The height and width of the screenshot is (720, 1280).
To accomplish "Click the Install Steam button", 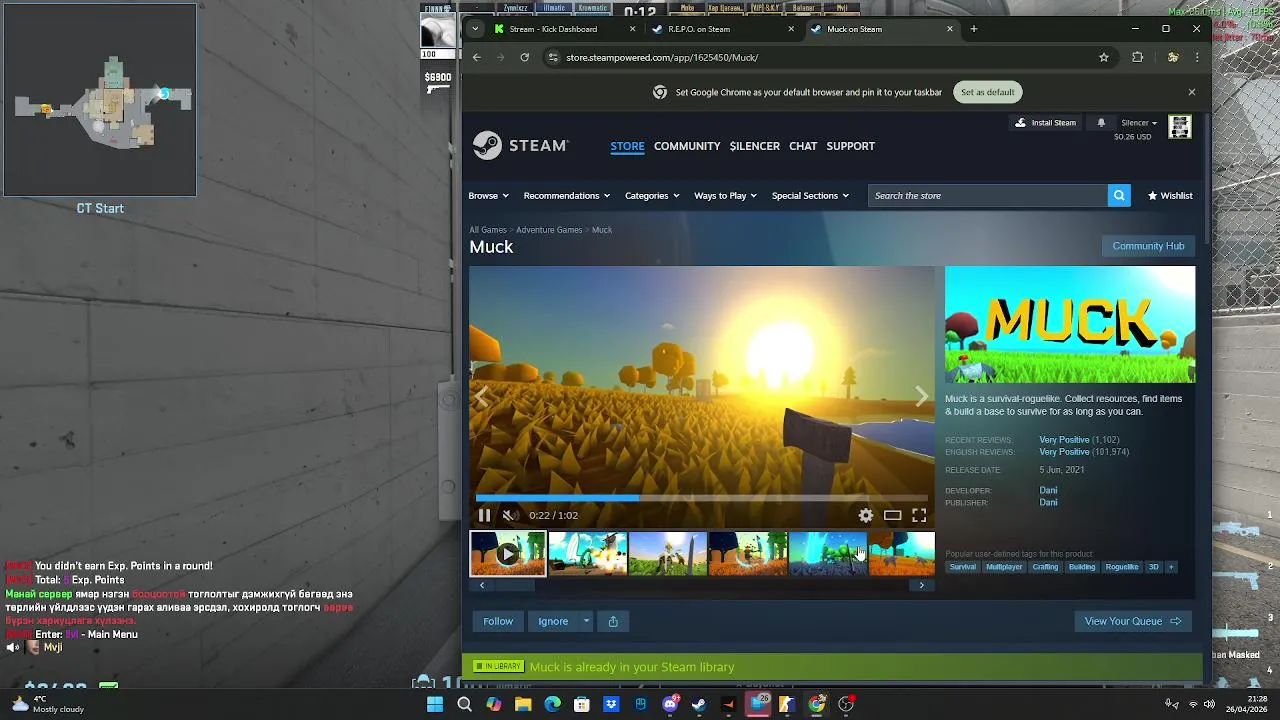I will [x=1046, y=123].
